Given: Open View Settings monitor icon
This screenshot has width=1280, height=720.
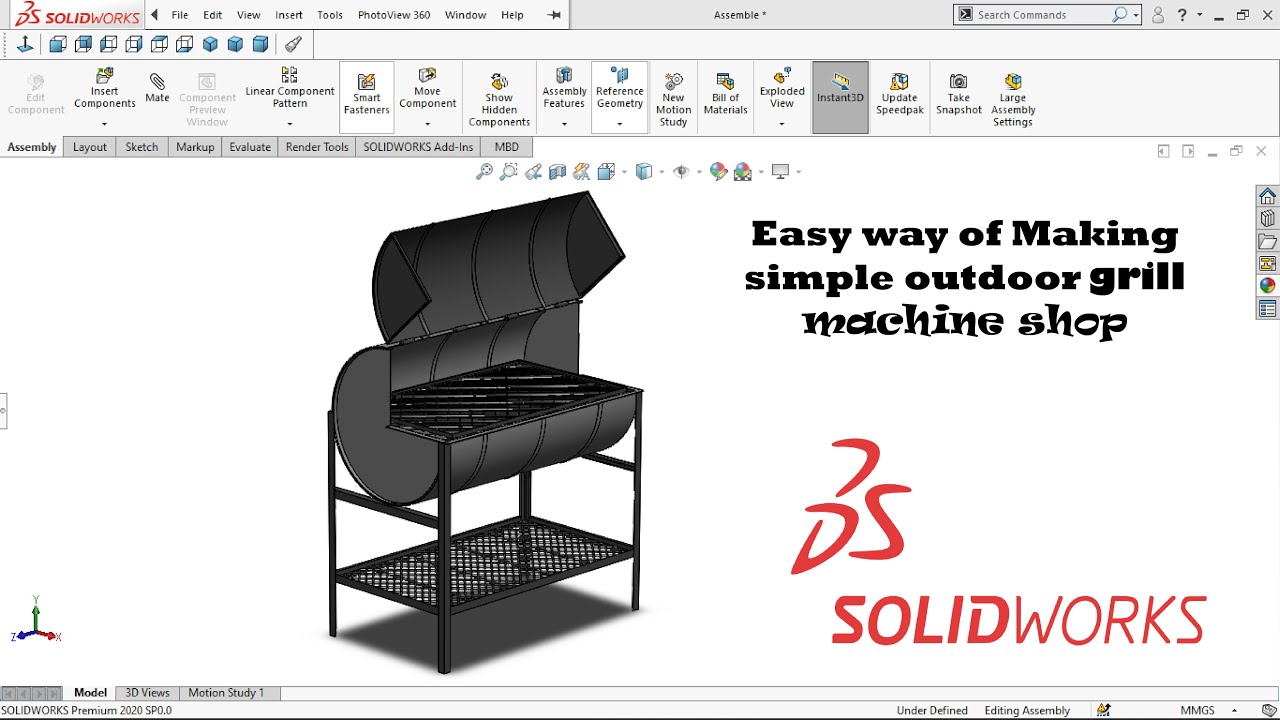Looking at the screenshot, I should click(x=780, y=172).
